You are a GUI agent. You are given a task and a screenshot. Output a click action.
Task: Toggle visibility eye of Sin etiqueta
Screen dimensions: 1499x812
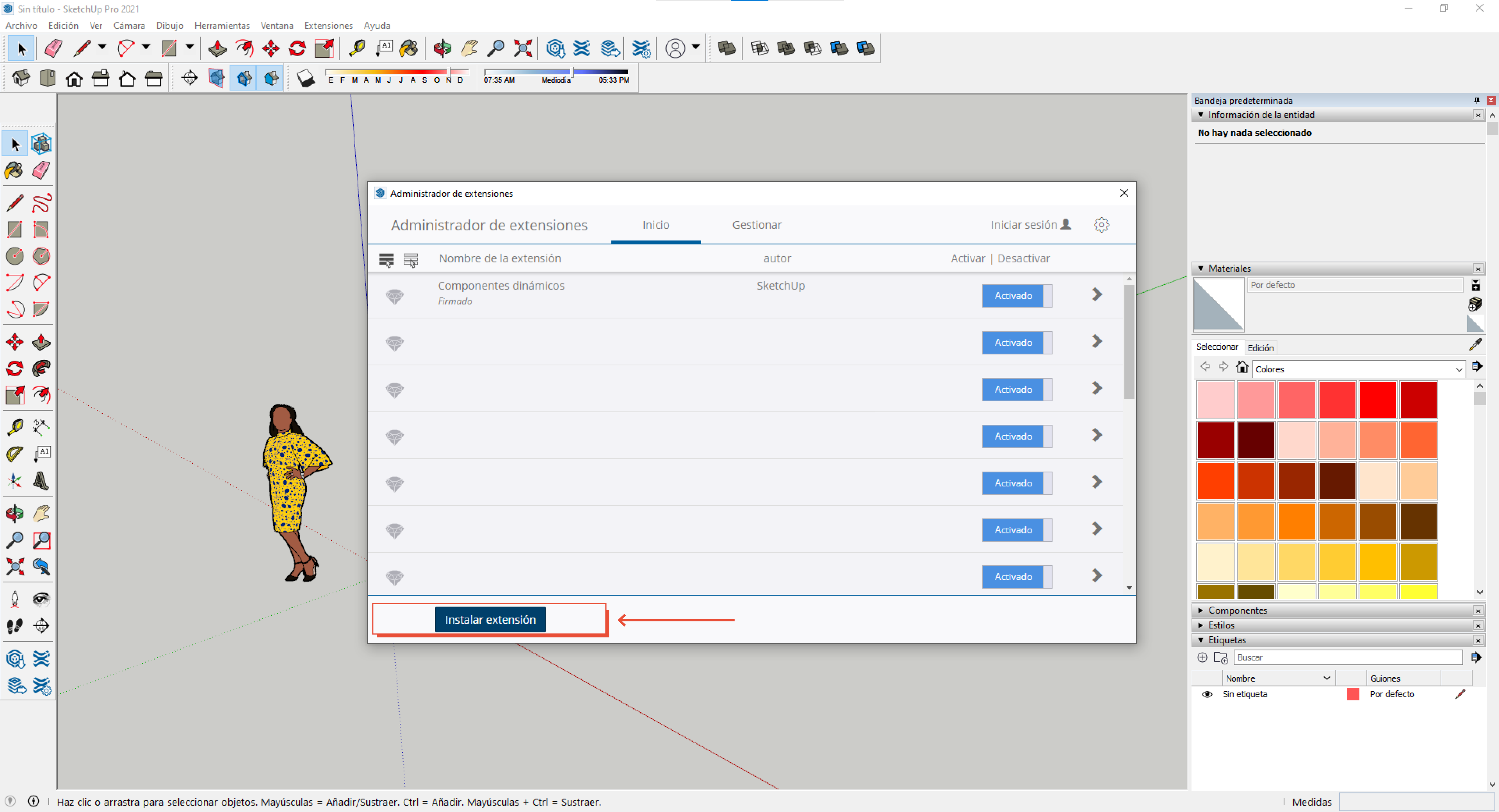pyautogui.click(x=1207, y=694)
